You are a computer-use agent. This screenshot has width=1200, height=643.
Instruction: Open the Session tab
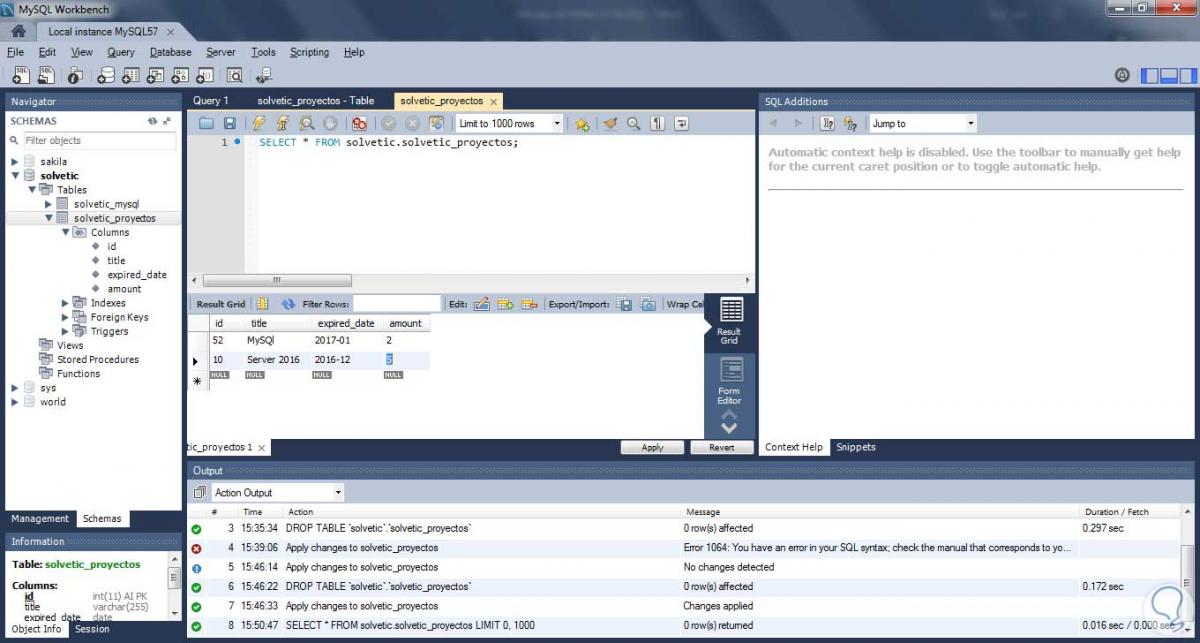93,629
